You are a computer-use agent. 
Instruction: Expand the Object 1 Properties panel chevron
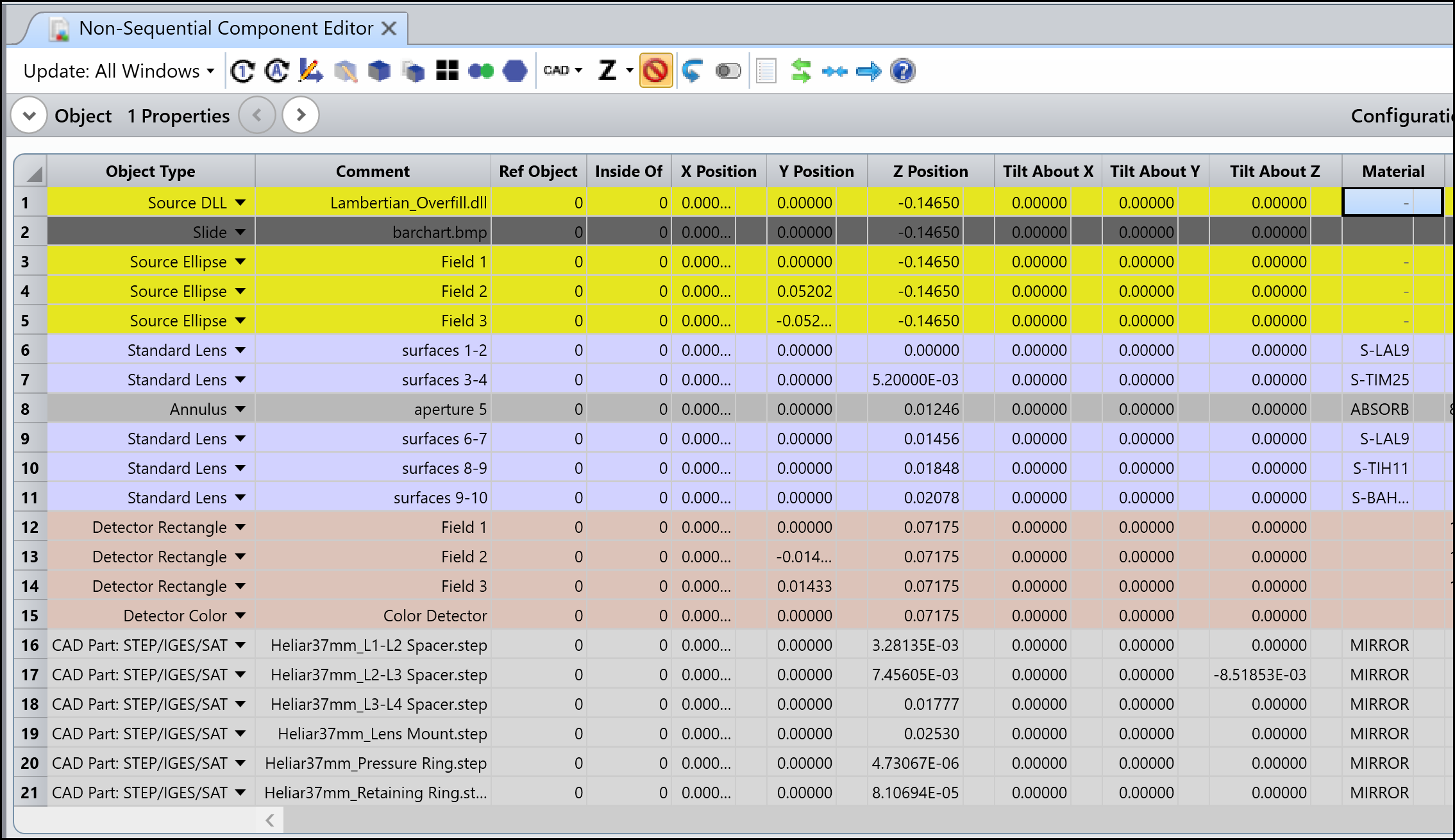coord(29,115)
